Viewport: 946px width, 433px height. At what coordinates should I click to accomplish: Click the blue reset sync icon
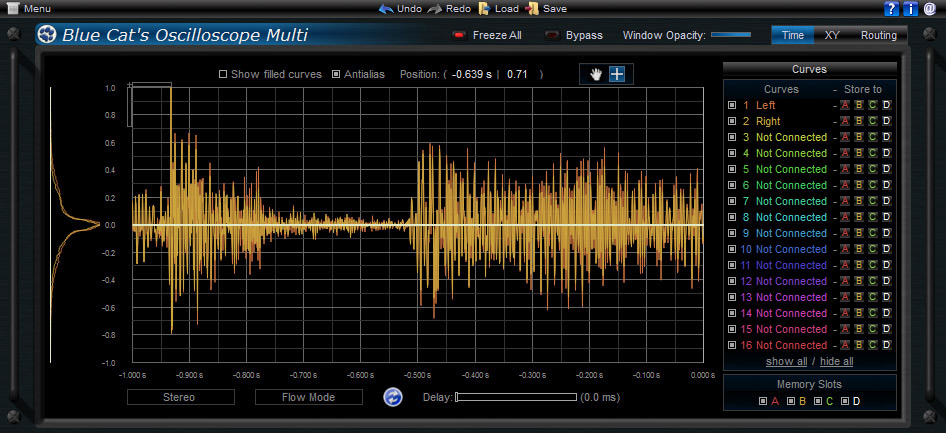[393, 397]
